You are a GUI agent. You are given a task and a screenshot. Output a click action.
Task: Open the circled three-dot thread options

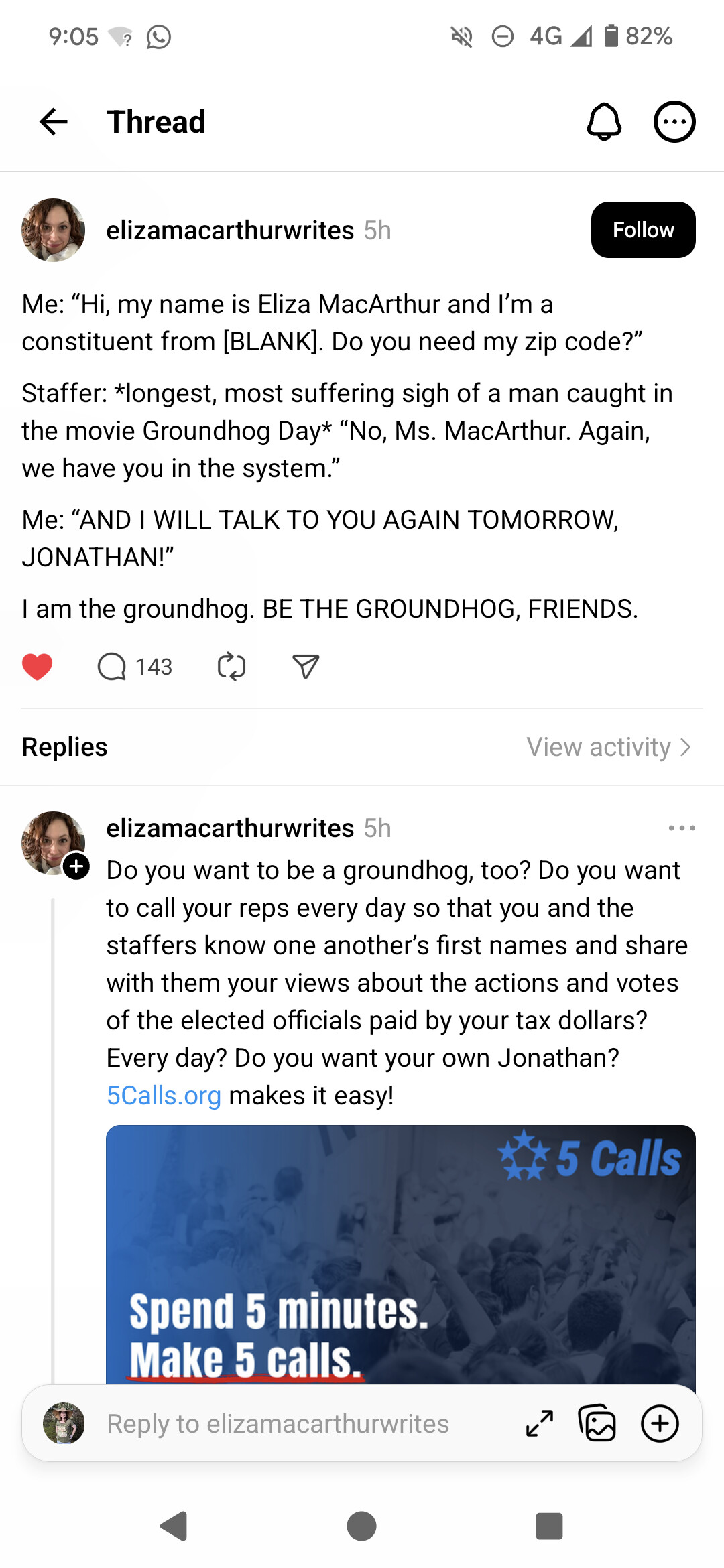pos(674,122)
